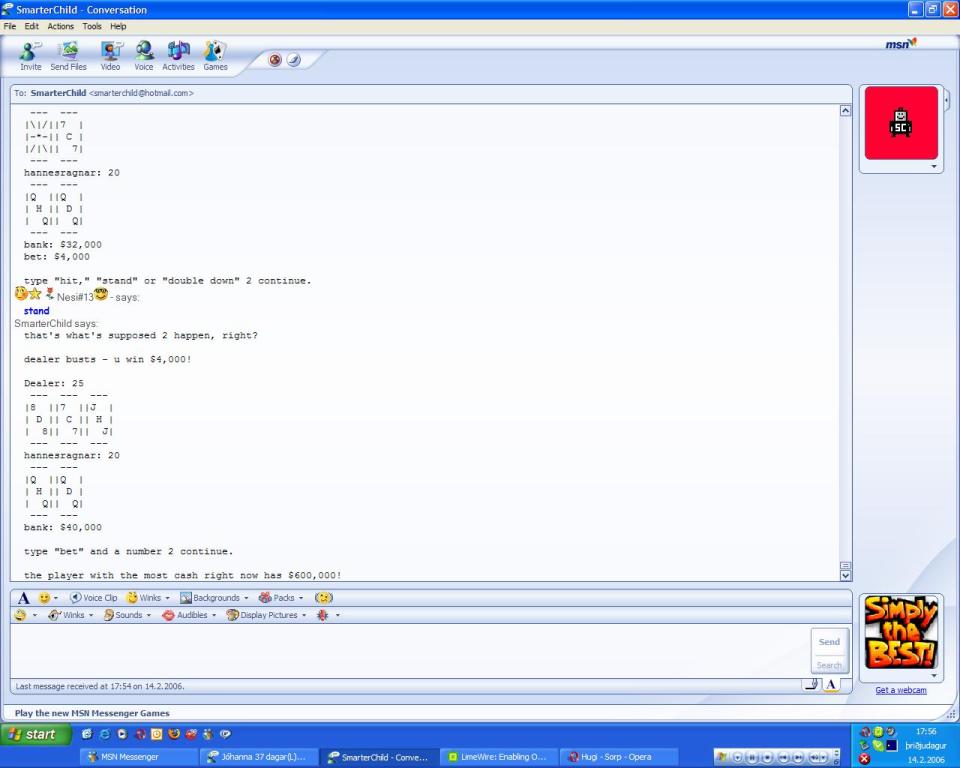The width and height of the screenshot is (960, 768).
Task: Launch MSN Messenger from quick launch
Action: pyautogui.click(x=208, y=734)
